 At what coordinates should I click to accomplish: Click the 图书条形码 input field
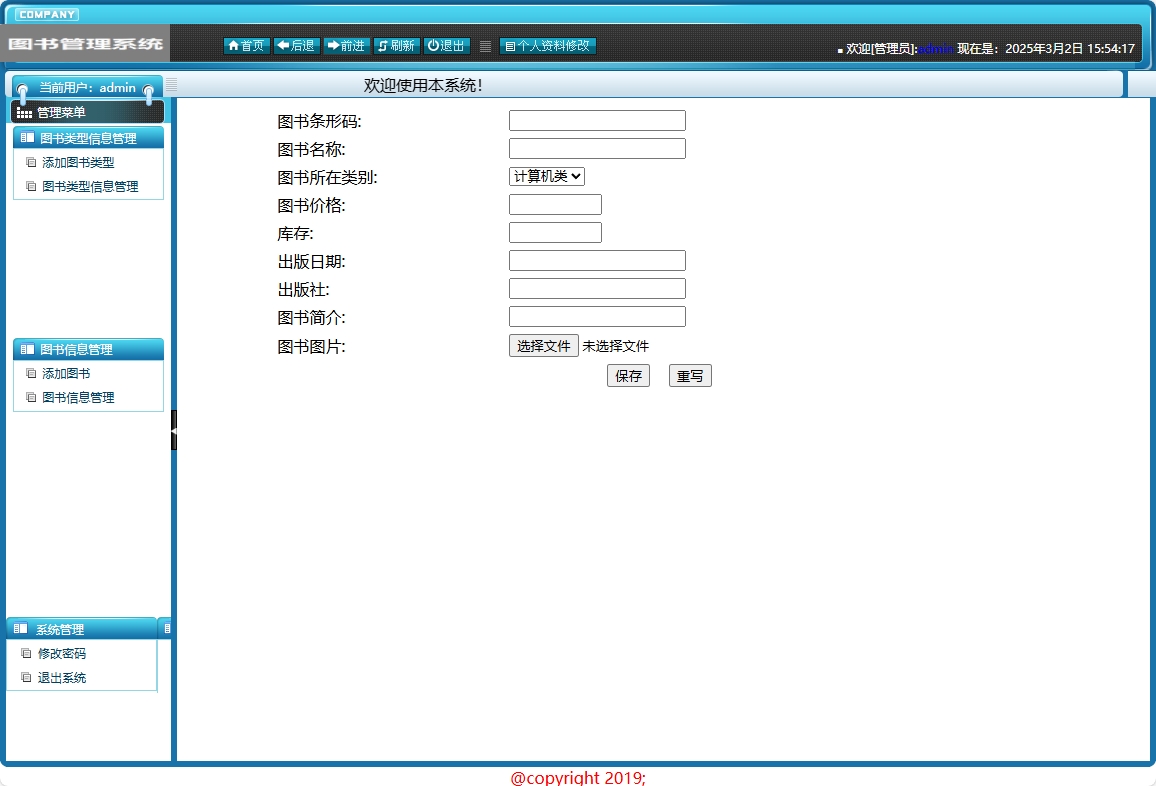[x=597, y=120]
